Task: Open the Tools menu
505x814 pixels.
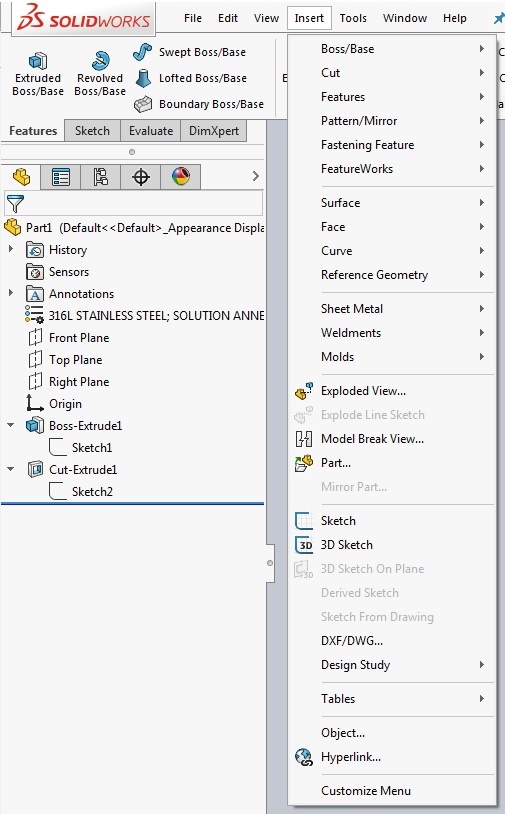Action: [353, 18]
